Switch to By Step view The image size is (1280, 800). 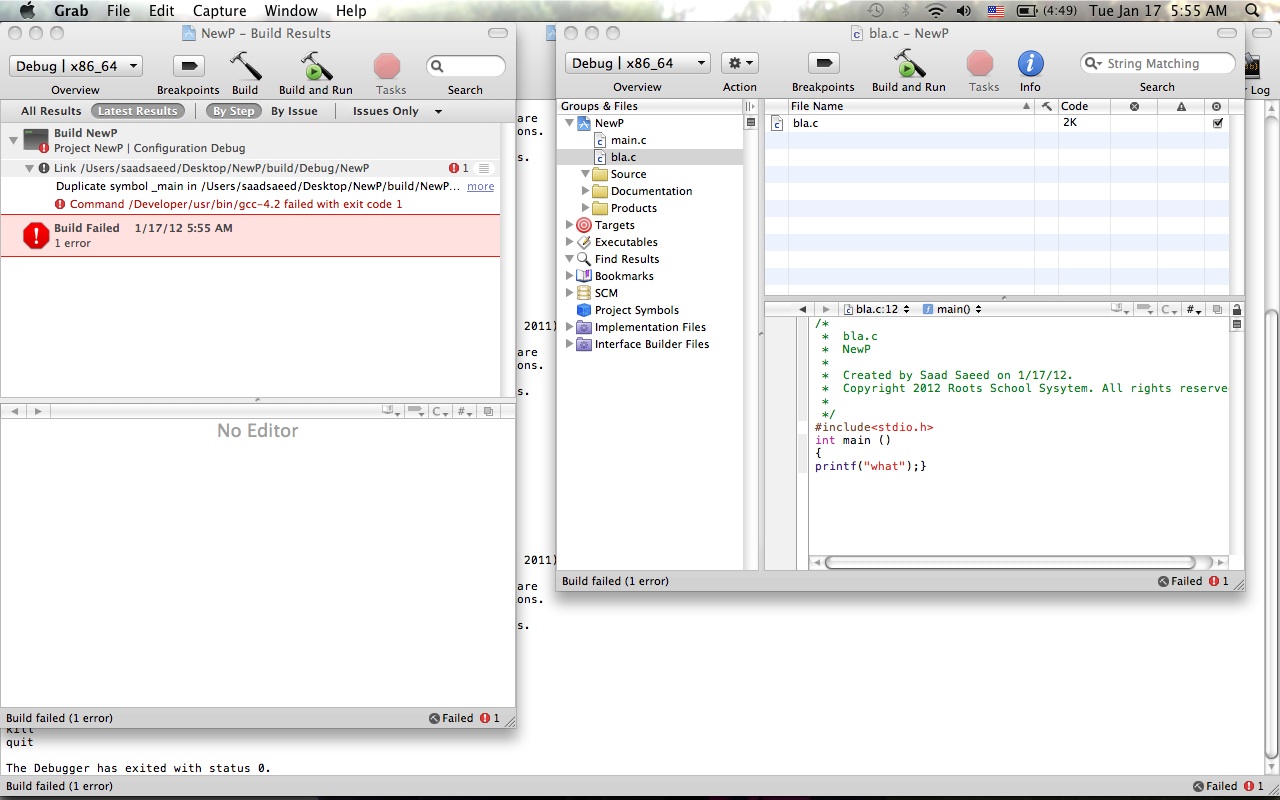point(233,111)
